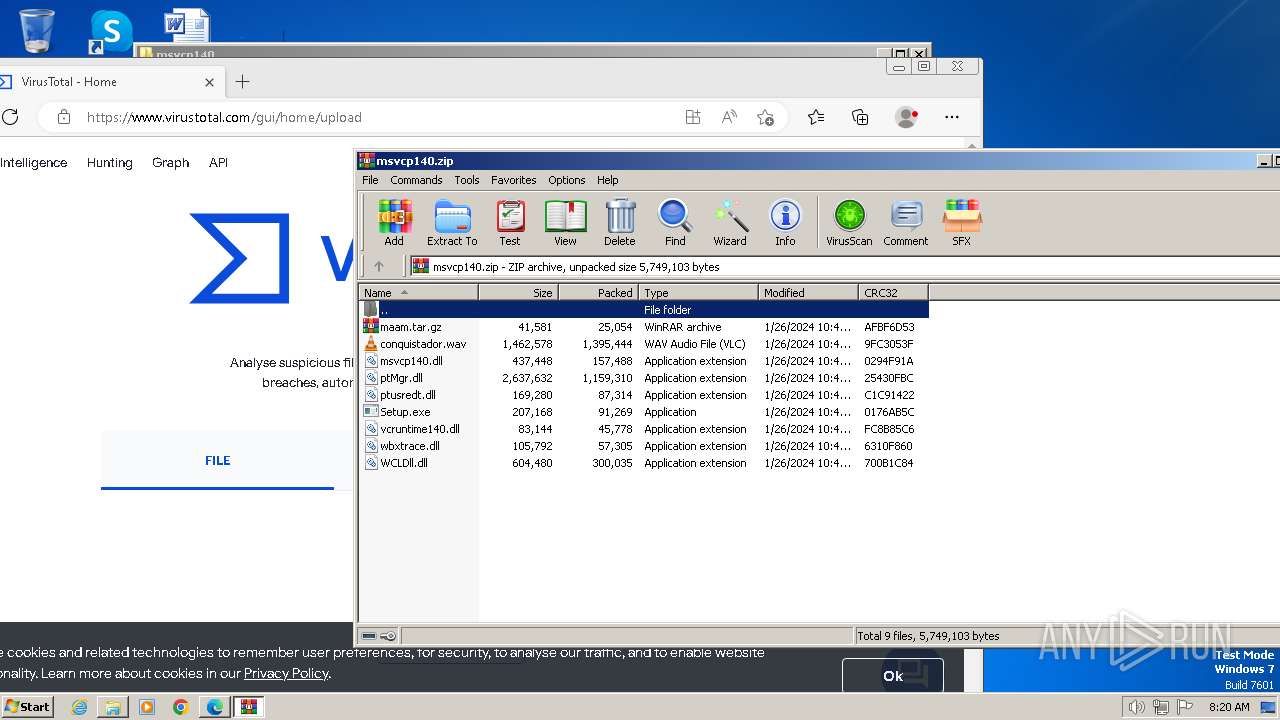The height and width of the screenshot is (720, 1280).
Task: Open browser Collections
Action: point(860,117)
